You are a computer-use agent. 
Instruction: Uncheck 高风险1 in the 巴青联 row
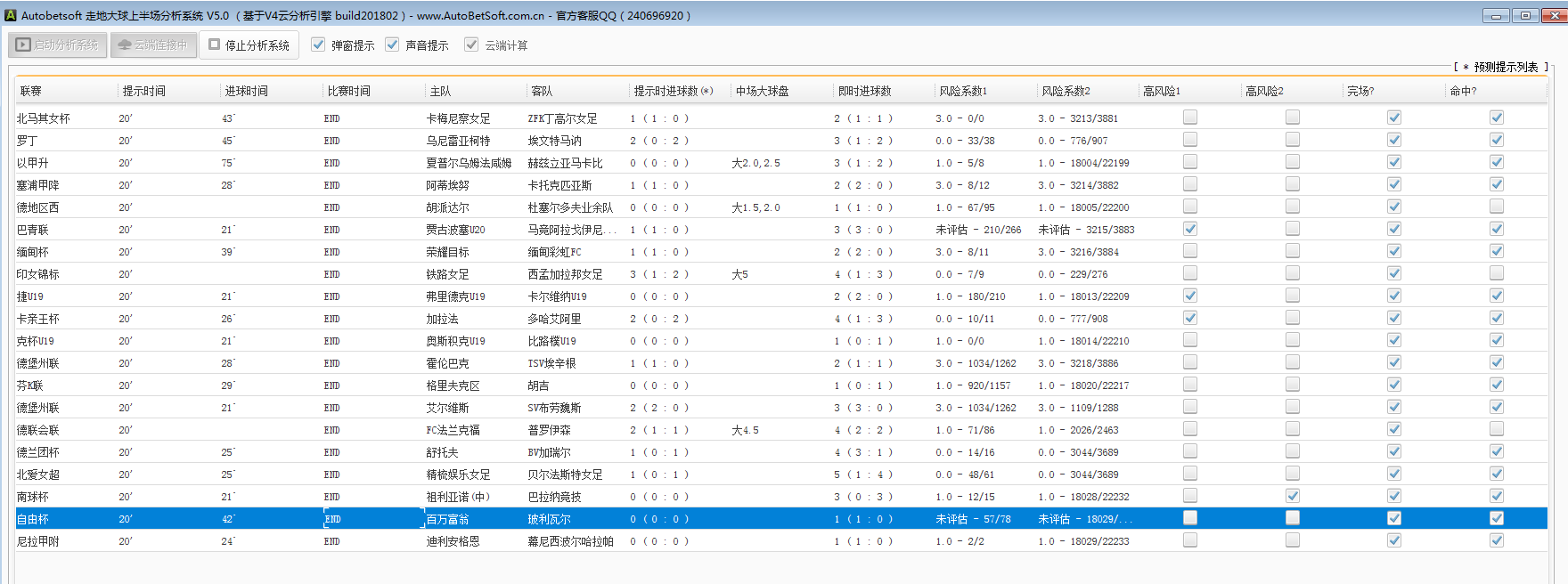(x=1190, y=229)
